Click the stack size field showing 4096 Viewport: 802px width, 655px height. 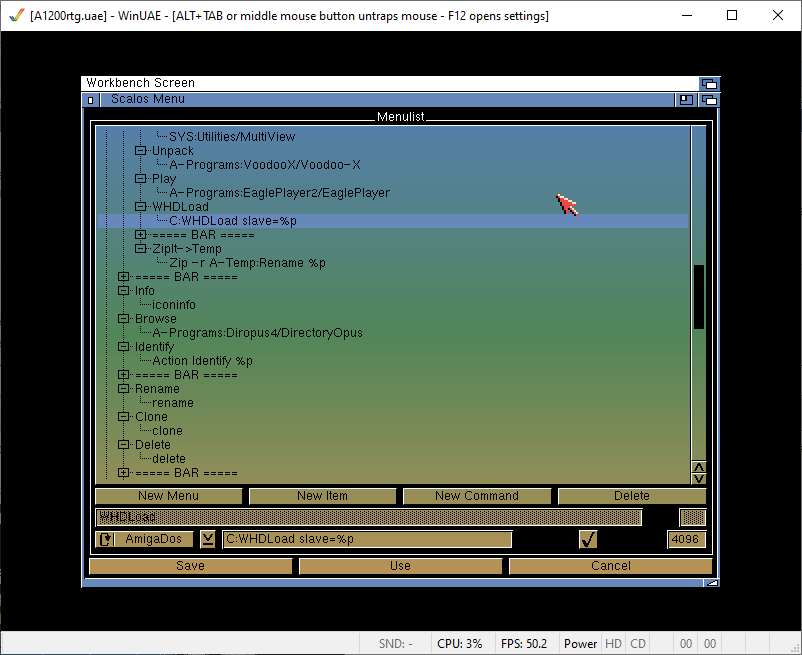[686, 539]
